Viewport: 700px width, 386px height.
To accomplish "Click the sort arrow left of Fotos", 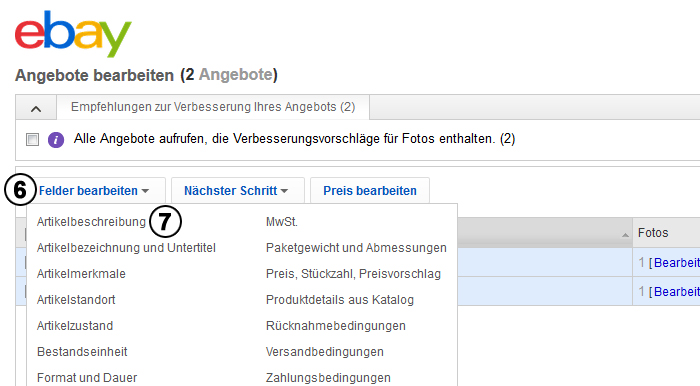I will (625, 235).
